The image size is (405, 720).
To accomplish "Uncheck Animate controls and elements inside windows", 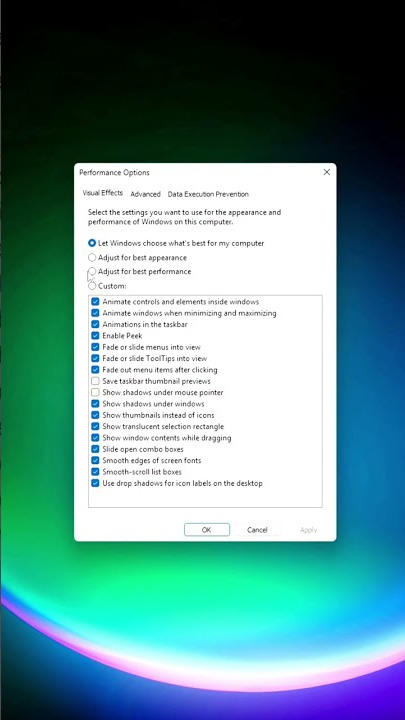I will [95, 302].
